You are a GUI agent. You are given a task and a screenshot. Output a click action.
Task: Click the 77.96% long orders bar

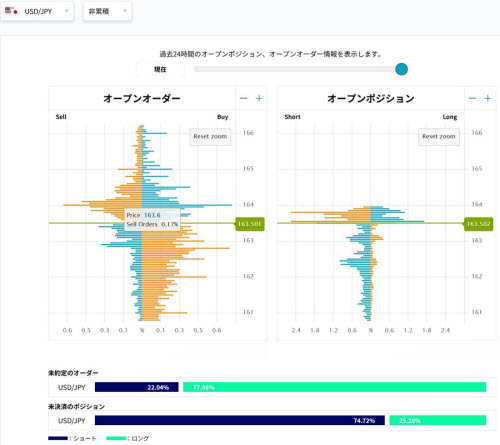(x=335, y=387)
